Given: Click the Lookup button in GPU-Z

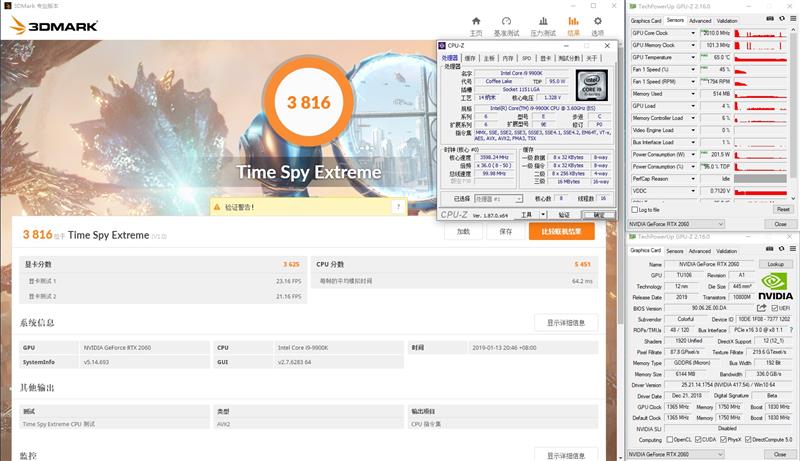Looking at the screenshot, I should click(x=774, y=263).
